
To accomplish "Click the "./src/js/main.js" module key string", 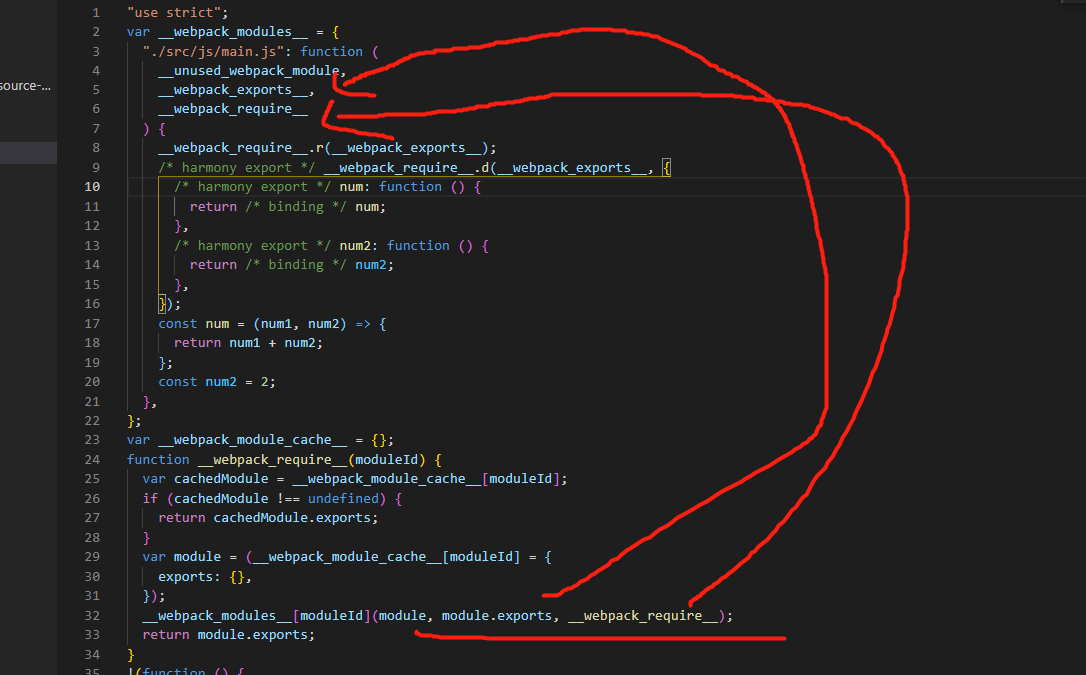I will click(213, 51).
